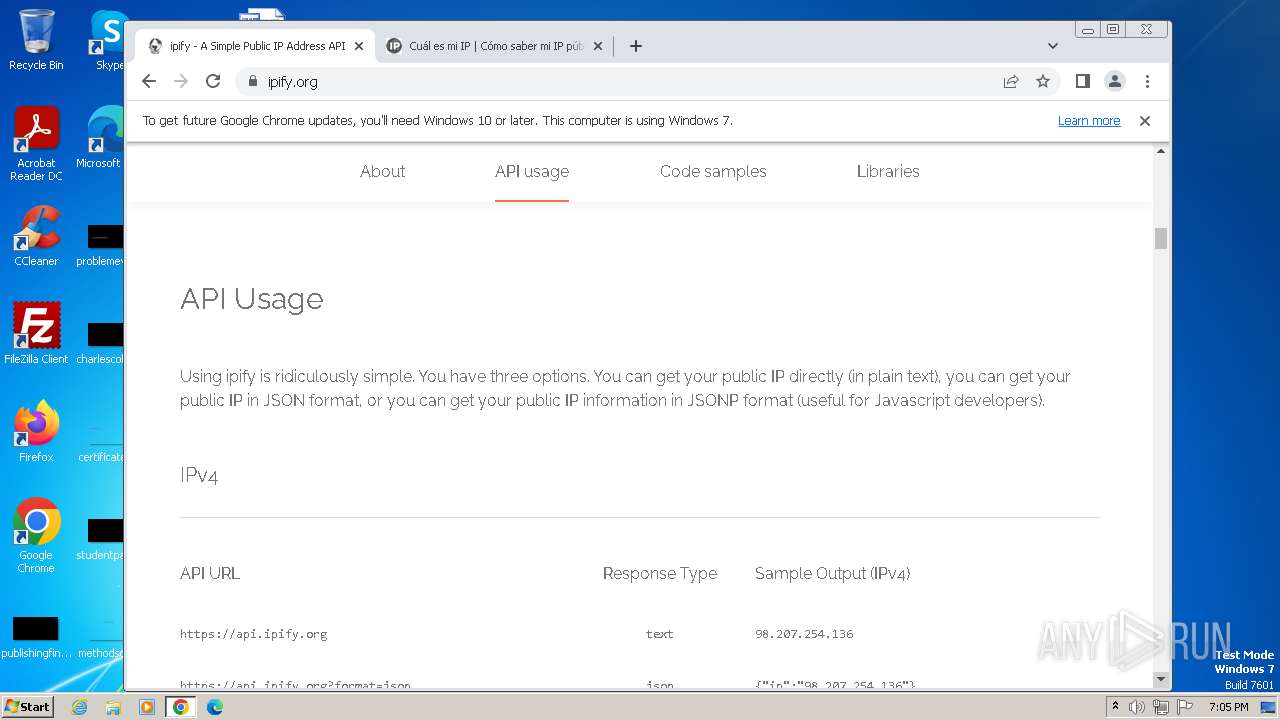Screen dimensions: 1280x720
Task: Open the About section of ipify
Action: coord(382,171)
